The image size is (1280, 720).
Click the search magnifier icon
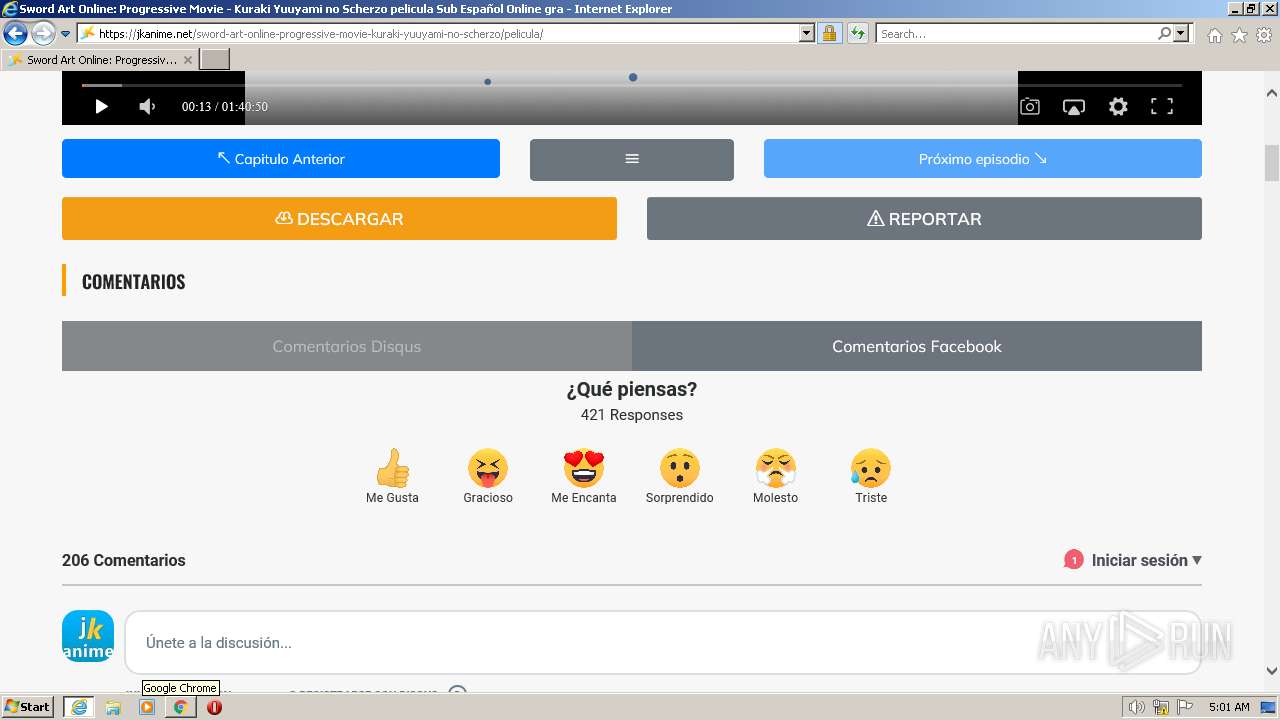tap(1164, 33)
